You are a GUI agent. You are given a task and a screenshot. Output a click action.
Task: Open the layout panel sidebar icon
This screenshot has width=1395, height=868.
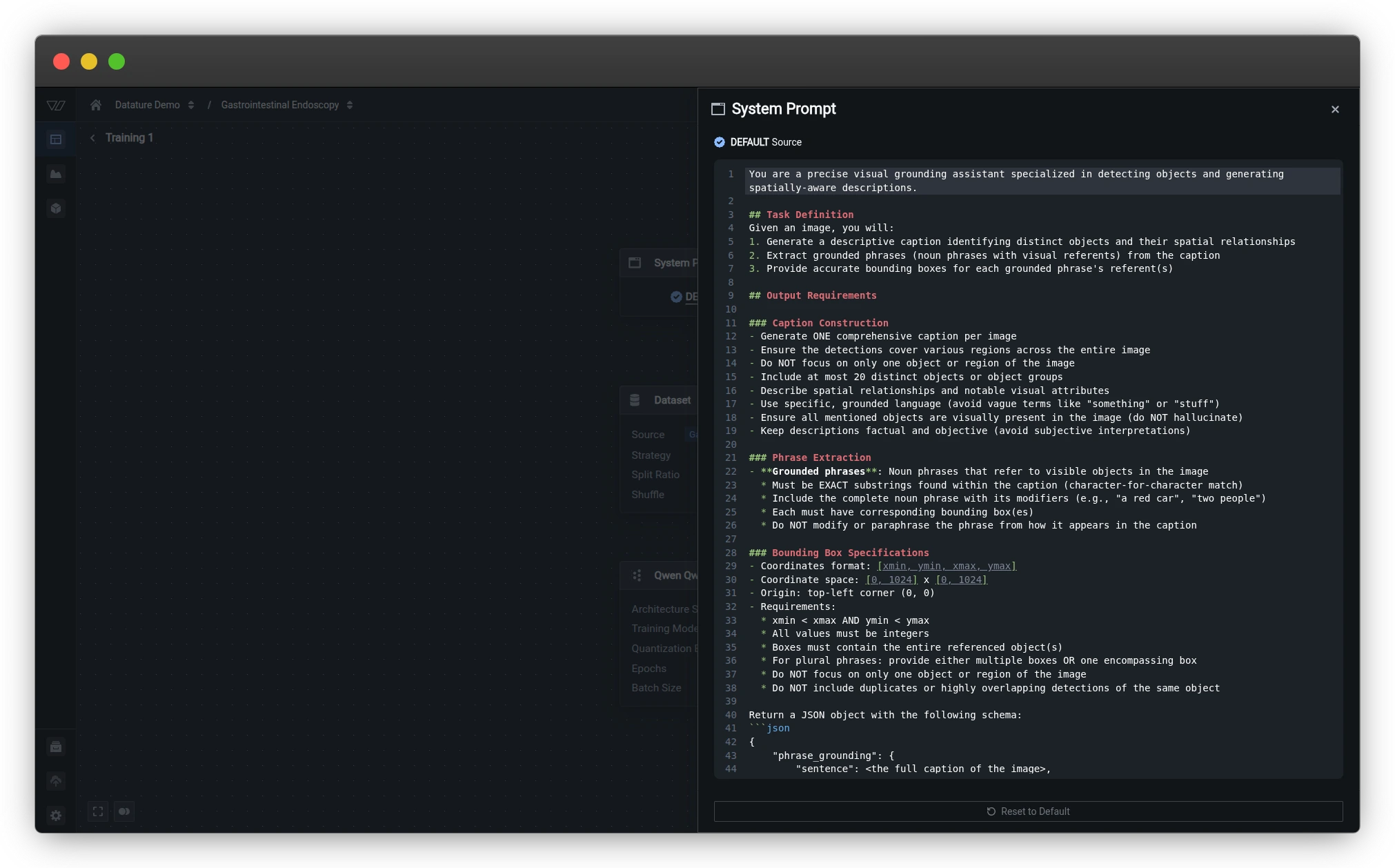coord(56,139)
